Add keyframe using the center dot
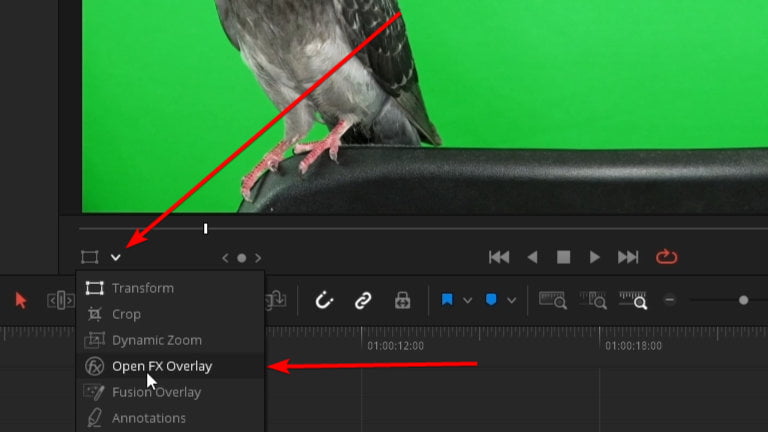Viewport: 768px width, 432px height. [241, 258]
